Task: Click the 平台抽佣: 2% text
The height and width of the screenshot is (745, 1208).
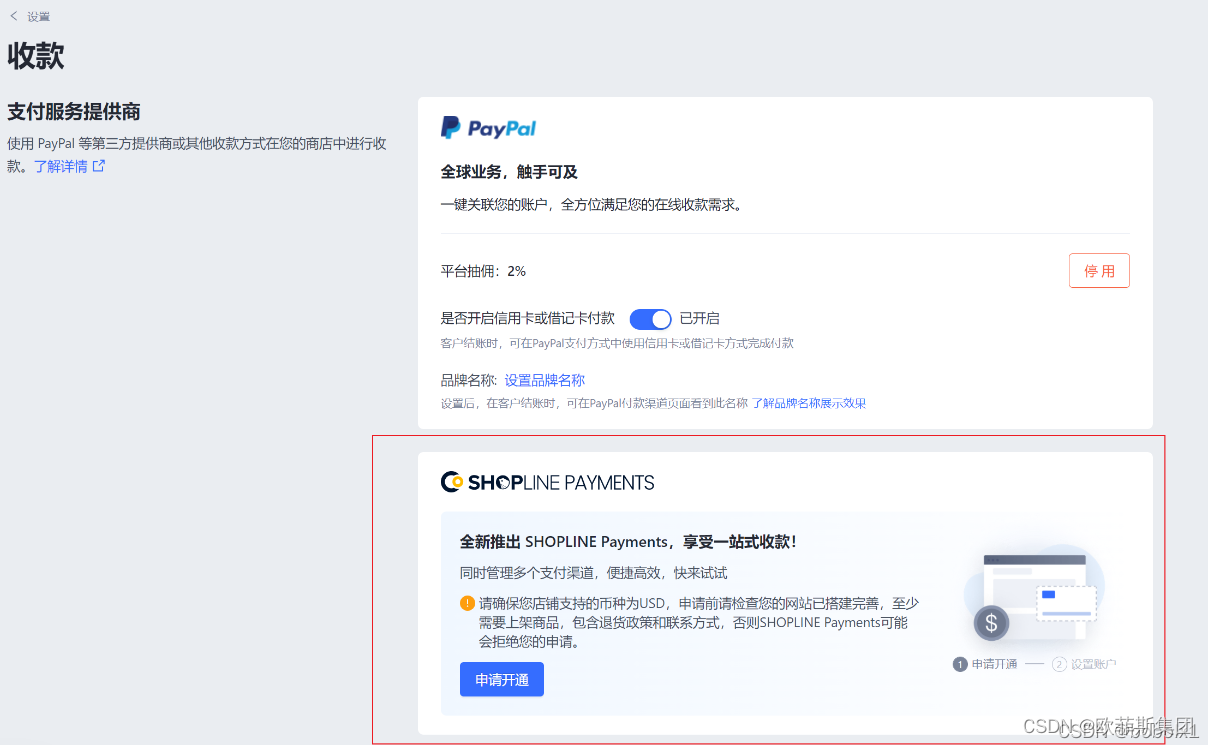Action: click(x=483, y=271)
